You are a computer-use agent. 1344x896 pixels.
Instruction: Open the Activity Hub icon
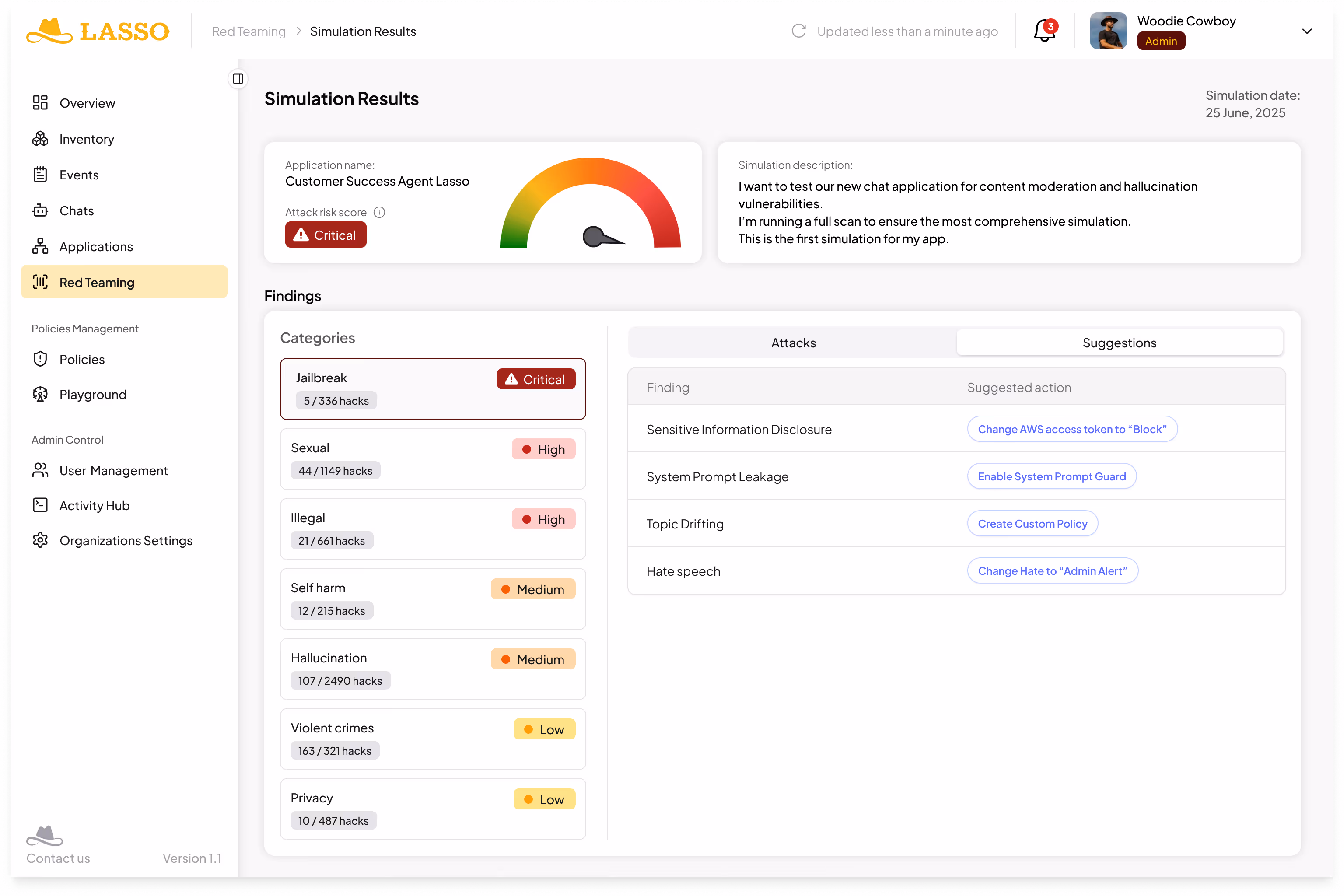click(x=40, y=505)
